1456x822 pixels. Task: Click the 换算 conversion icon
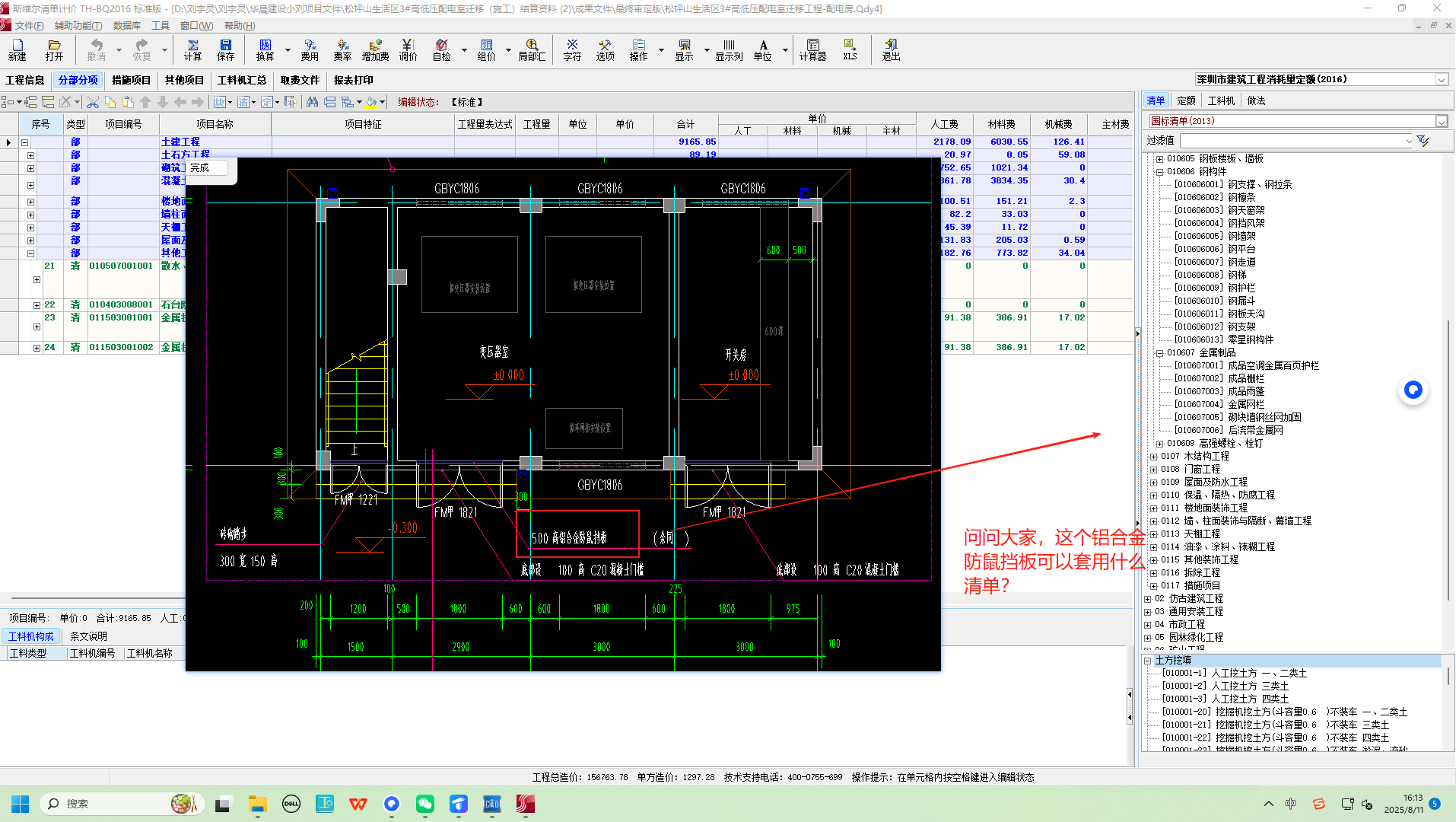[265, 50]
